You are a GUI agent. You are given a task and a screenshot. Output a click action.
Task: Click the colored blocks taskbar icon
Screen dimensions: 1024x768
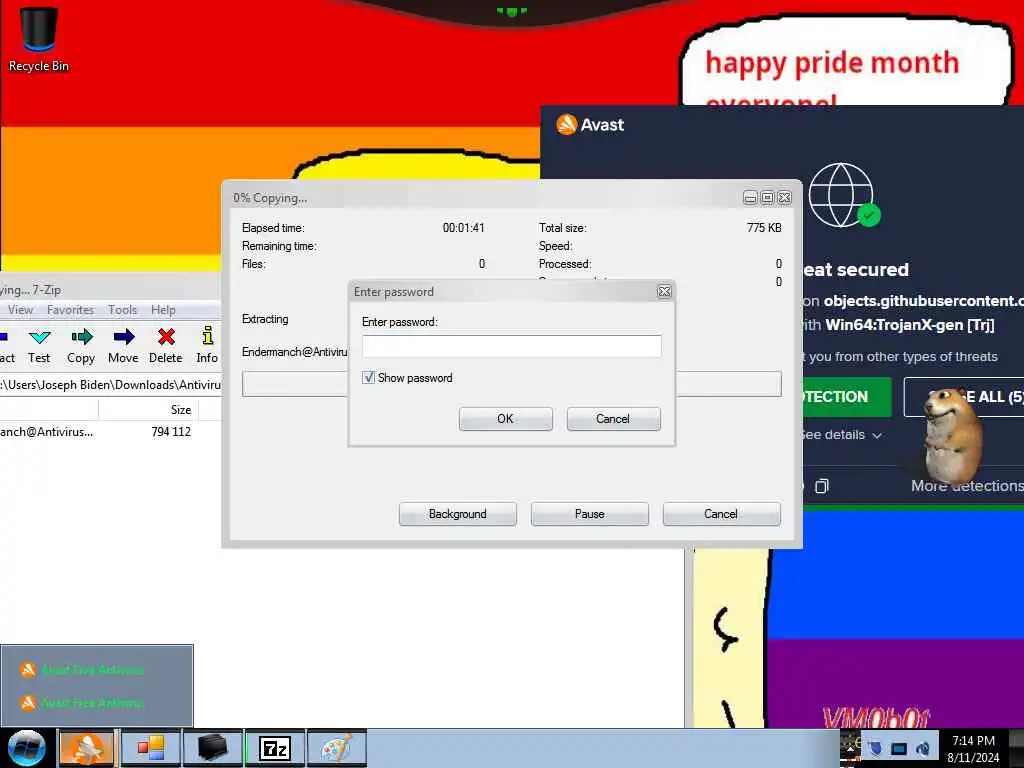(x=150, y=748)
